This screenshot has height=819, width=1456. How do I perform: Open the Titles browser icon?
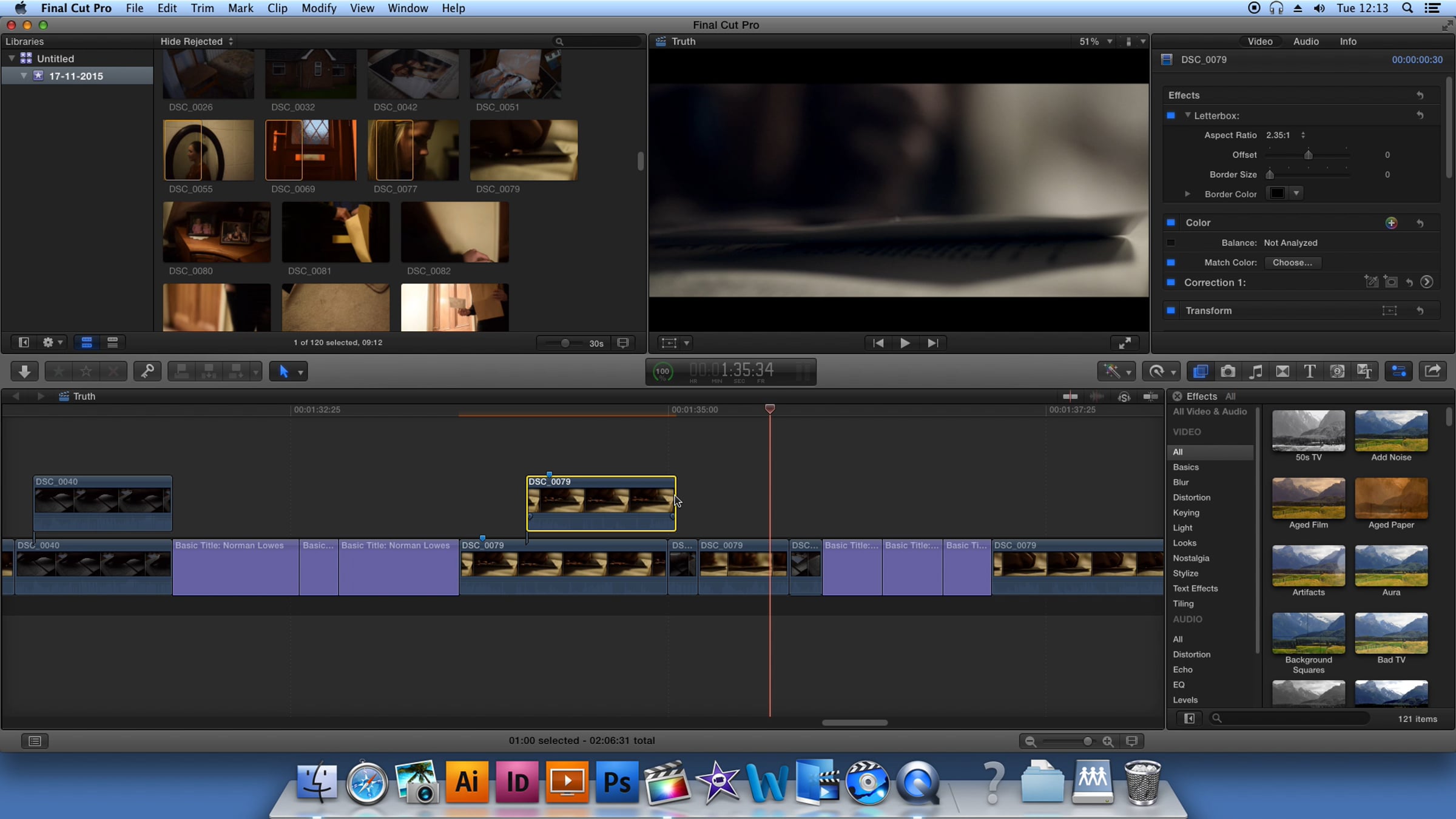[x=1309, y=371]
